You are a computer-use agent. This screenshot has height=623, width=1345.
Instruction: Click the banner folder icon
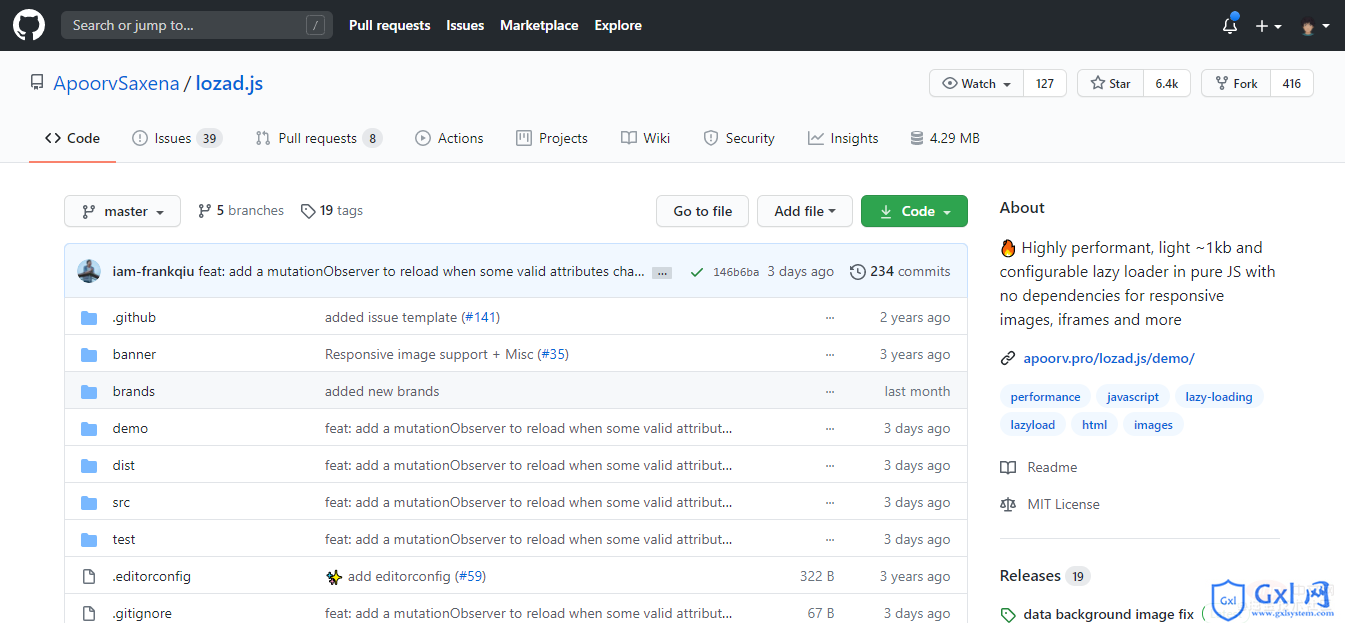point(89,355)
